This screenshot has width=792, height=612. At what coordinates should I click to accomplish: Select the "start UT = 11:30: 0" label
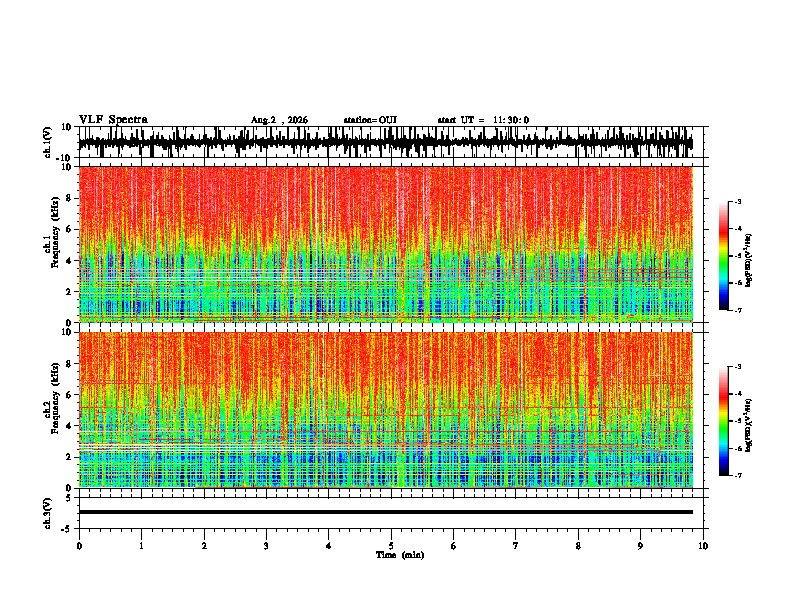483,120
